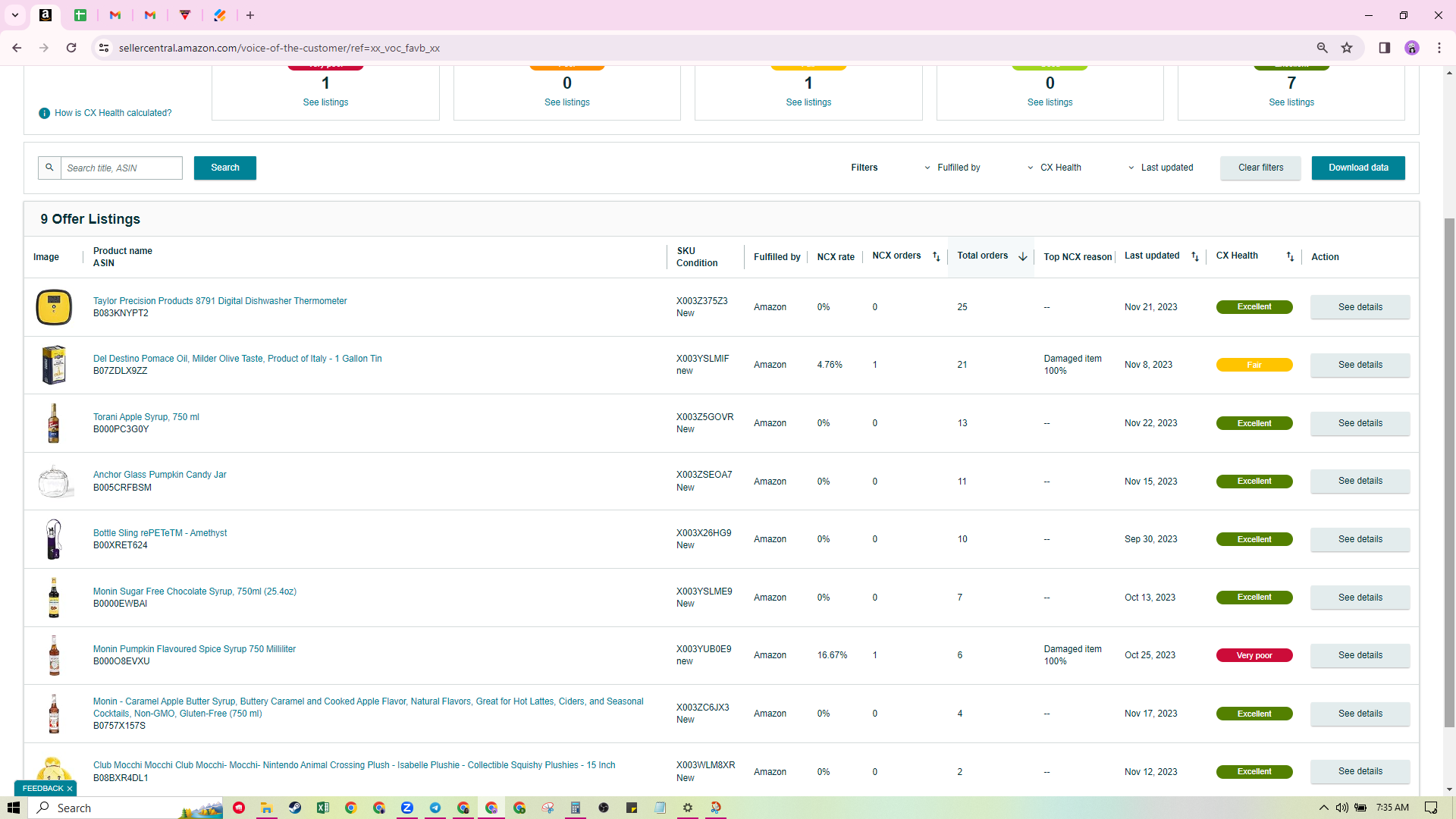Image resolution: width=1456 pixels, height=819 pixels.
Task: Launch Steam from the taskbar
Action: pos(295,808)
